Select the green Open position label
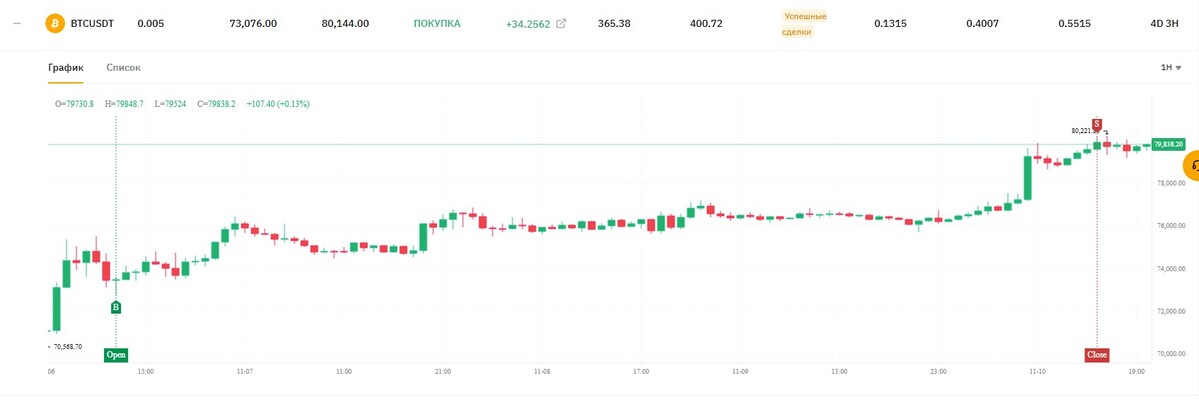Viewport: 1199px width, 400px height. coord(116,355)
